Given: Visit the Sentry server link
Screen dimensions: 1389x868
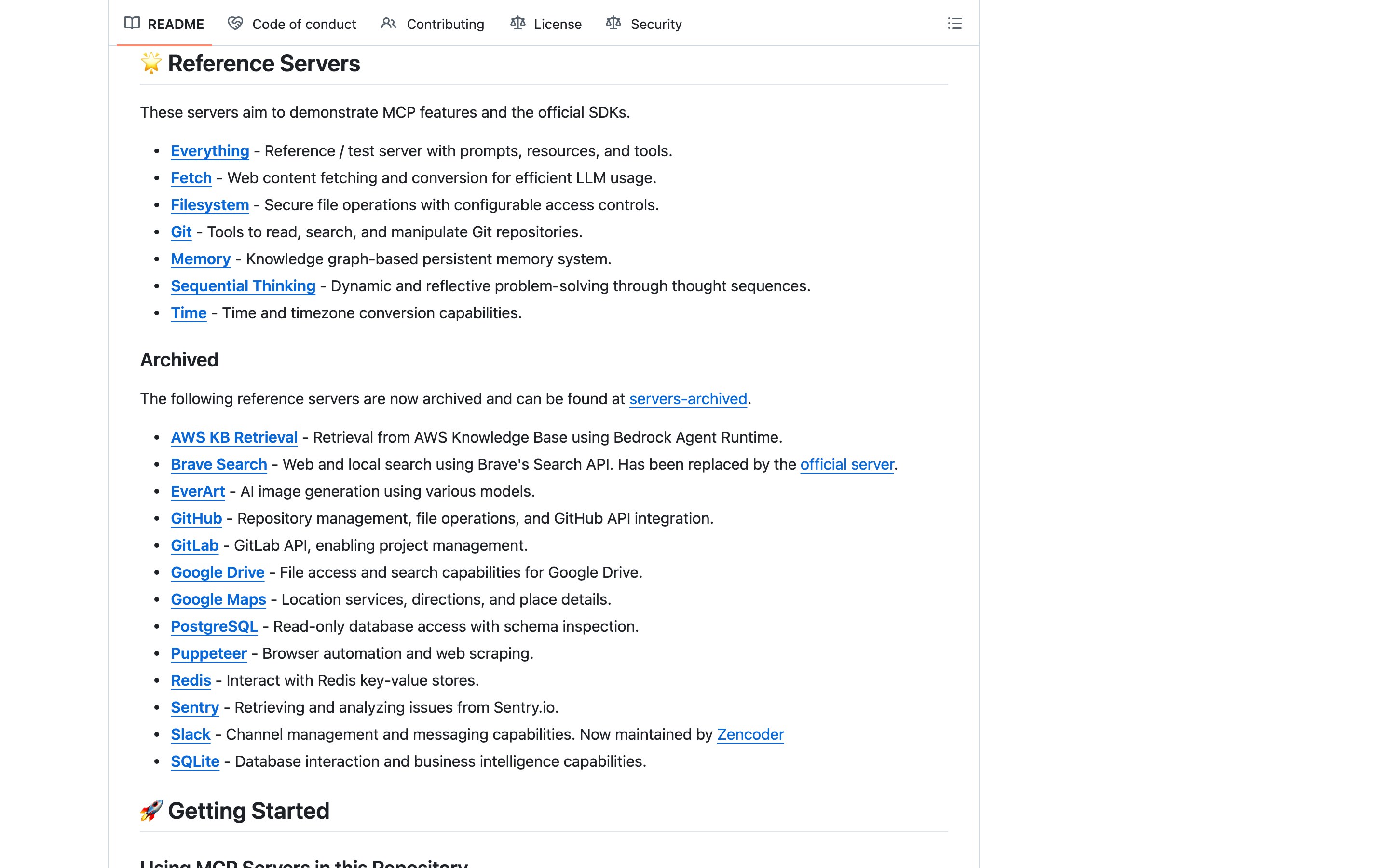Looking at the screenshot, I should click(x=195, y=707).
